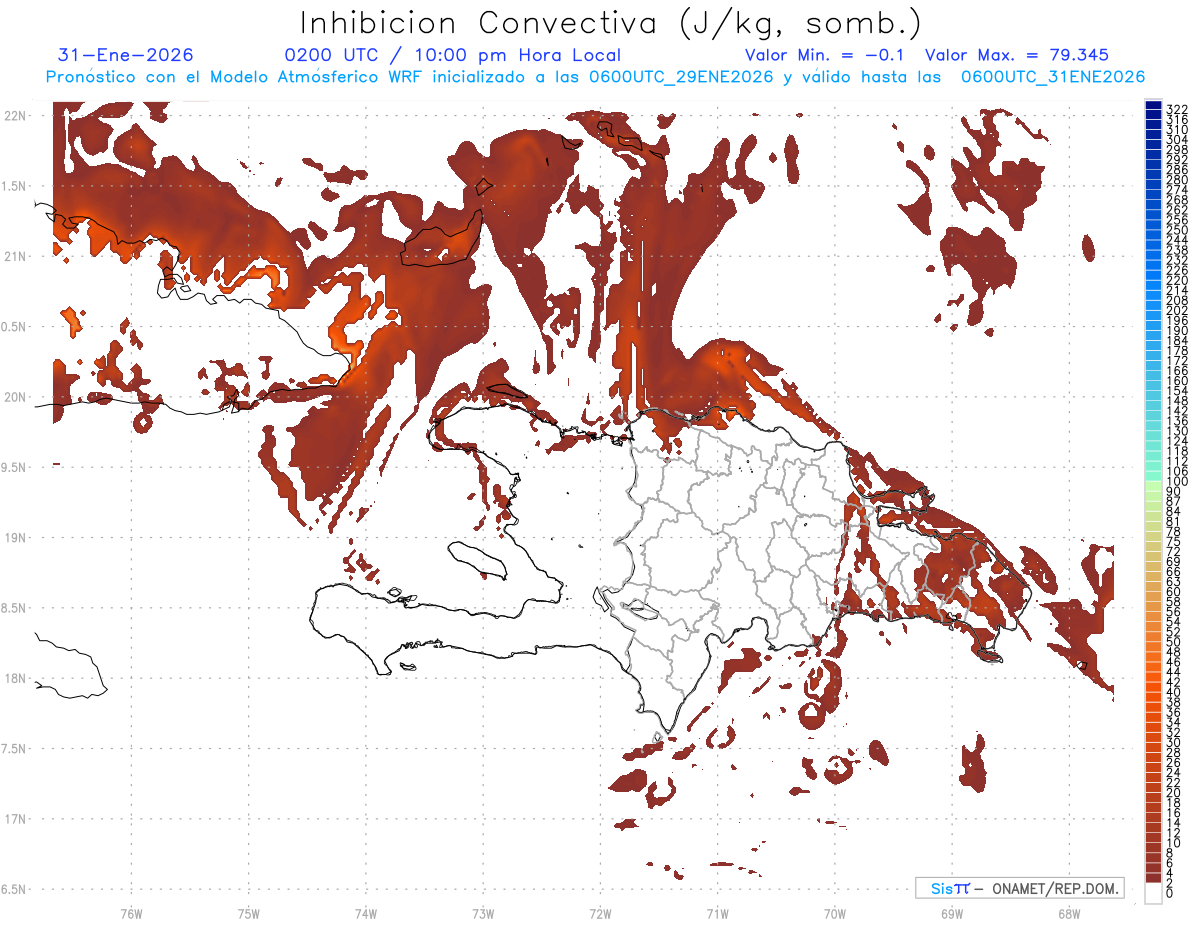1200x927 pixels.
Task: Click the '71W' longitude label
Action: pyautogui.click(x=717, y=913)
